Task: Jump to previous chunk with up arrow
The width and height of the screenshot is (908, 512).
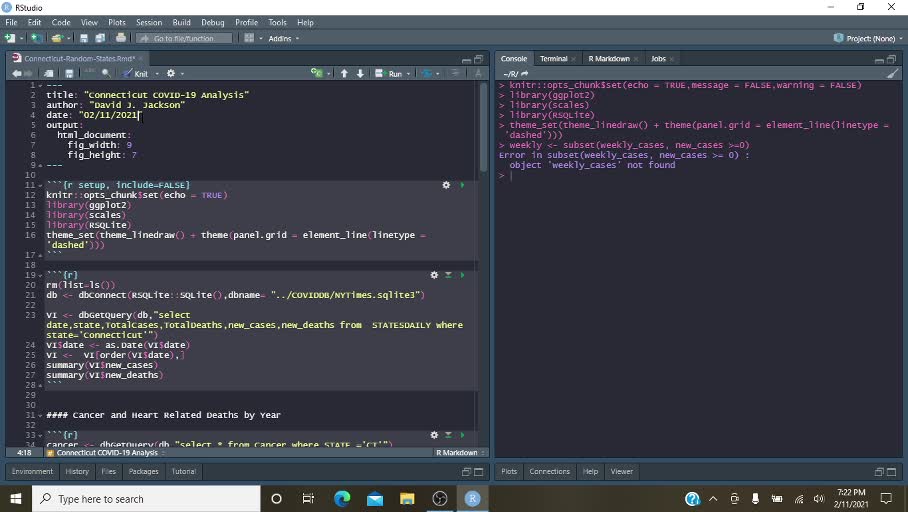Action: point(344,74)
